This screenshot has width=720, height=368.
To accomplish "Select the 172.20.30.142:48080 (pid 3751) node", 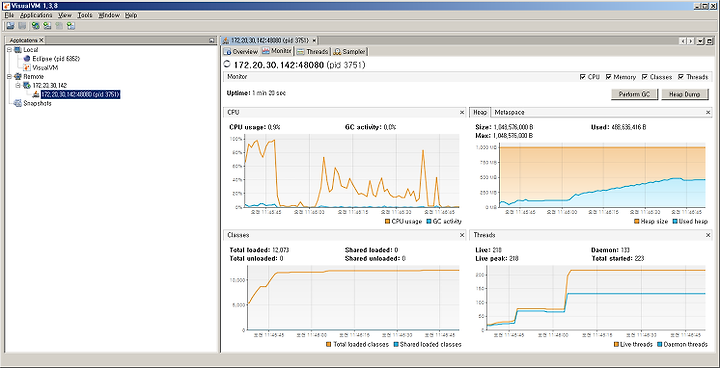I will click(80, 94).
